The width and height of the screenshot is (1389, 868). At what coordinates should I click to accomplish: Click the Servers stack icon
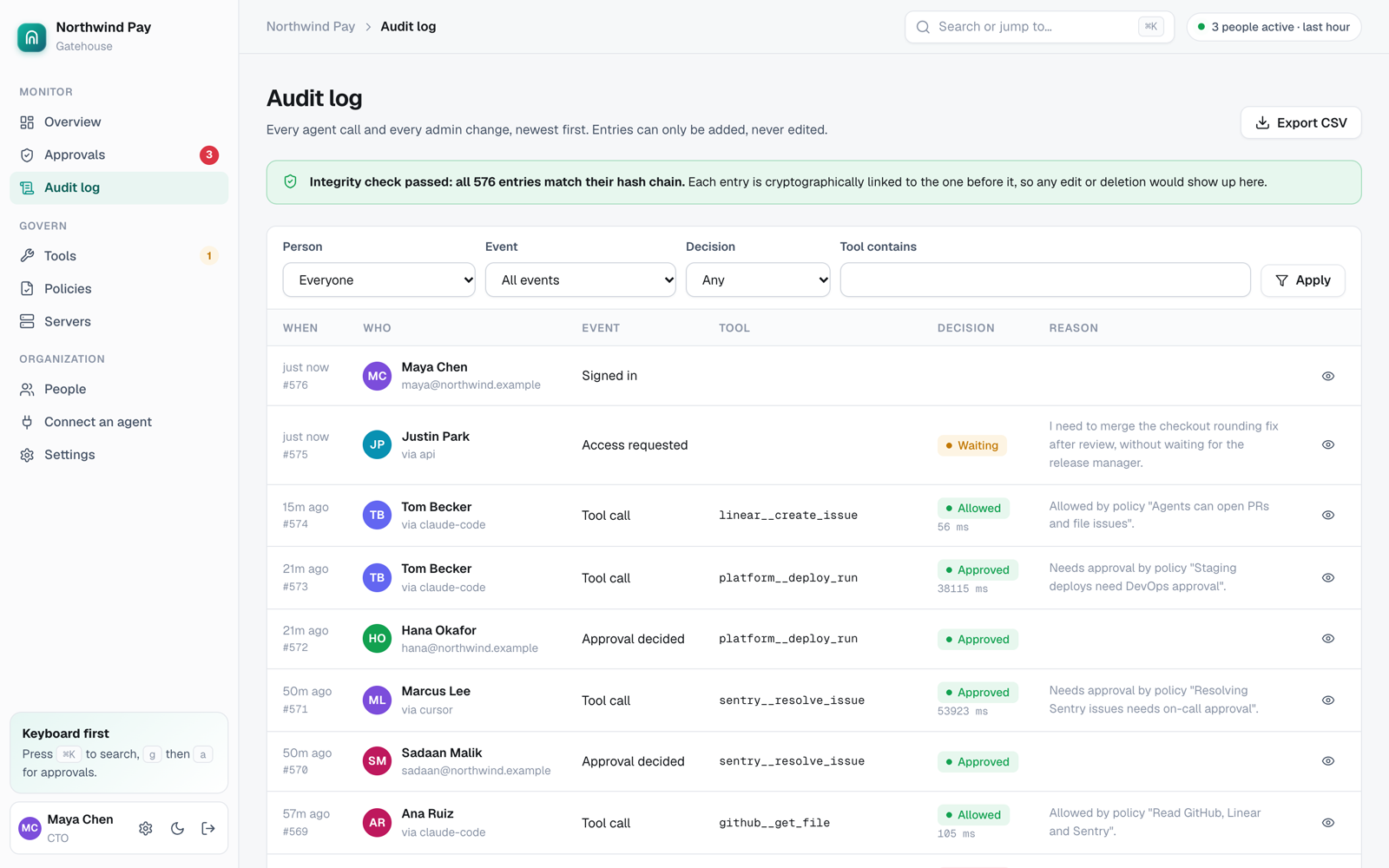click(27, 322)
